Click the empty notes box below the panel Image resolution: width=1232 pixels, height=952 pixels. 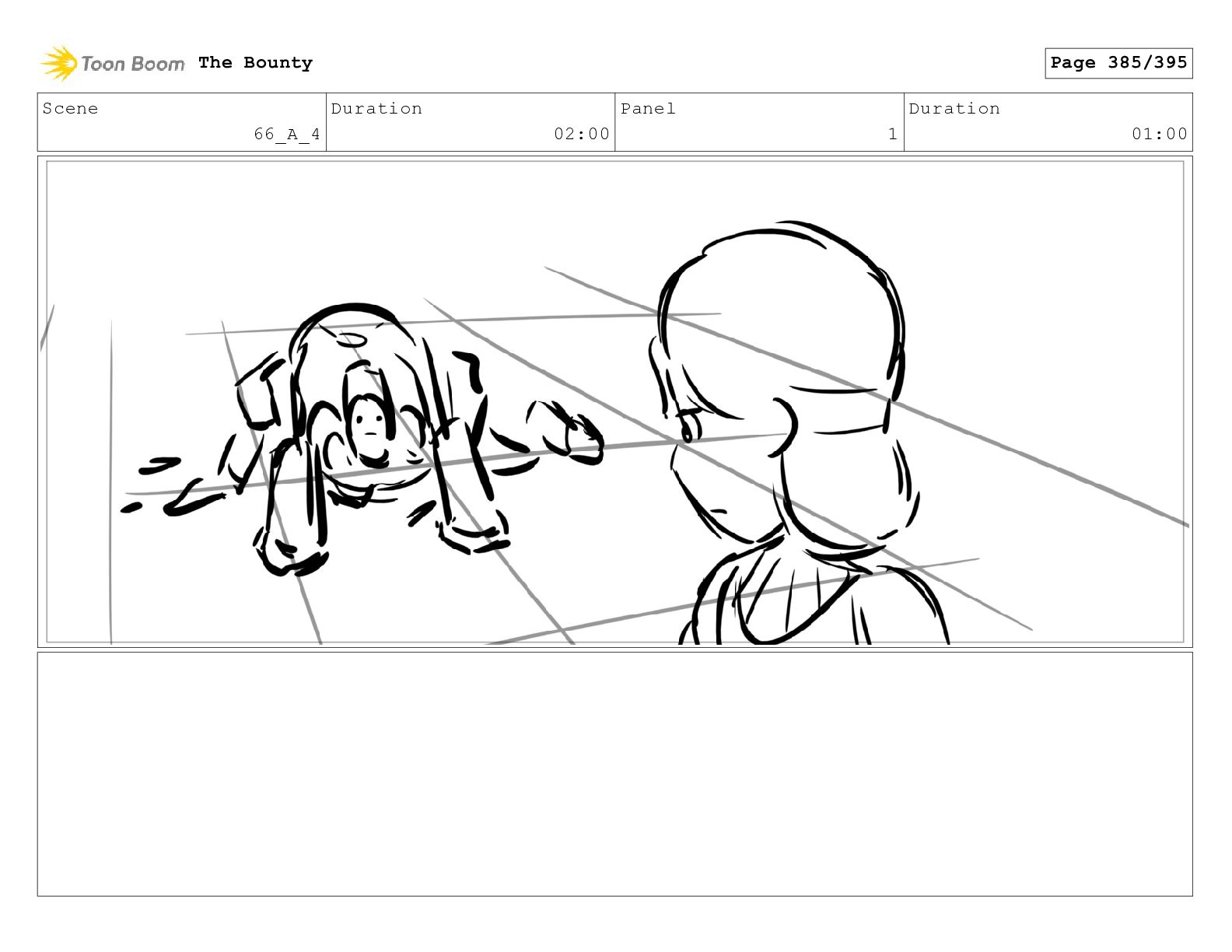(x=615, y=774)
